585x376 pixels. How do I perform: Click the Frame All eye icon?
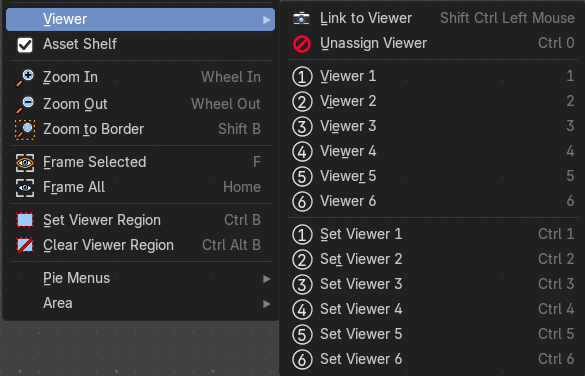[x=25, y=188]
